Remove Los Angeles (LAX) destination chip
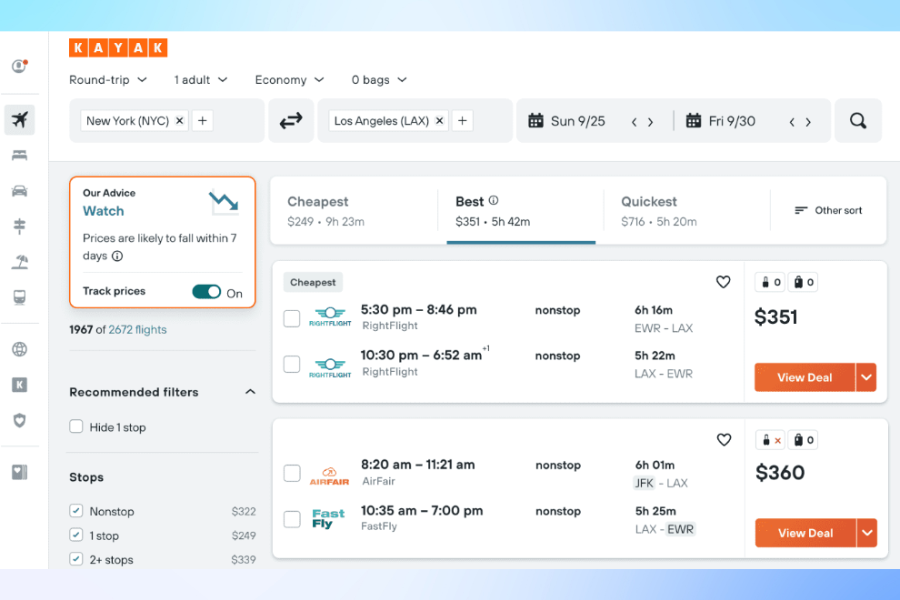The width and height of the screenshot is (900, 600). (x=440, y=121)
